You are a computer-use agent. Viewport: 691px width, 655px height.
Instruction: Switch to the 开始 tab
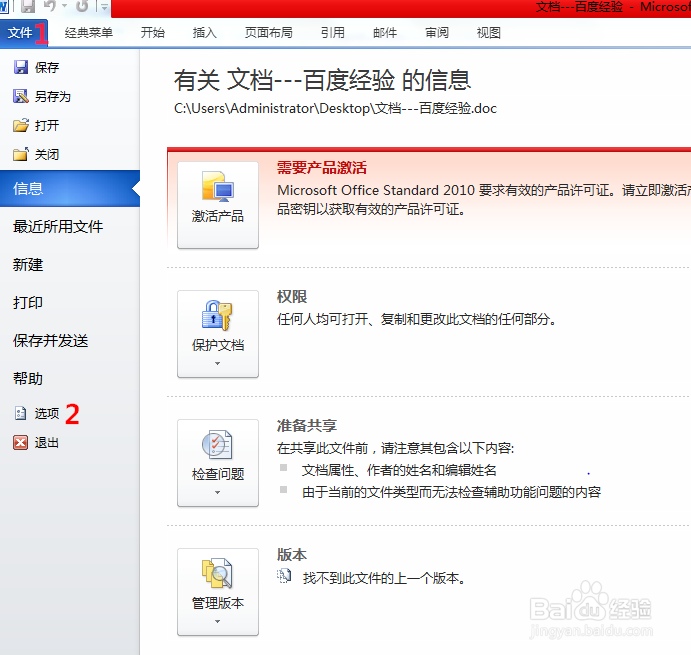tap(152, 33)
